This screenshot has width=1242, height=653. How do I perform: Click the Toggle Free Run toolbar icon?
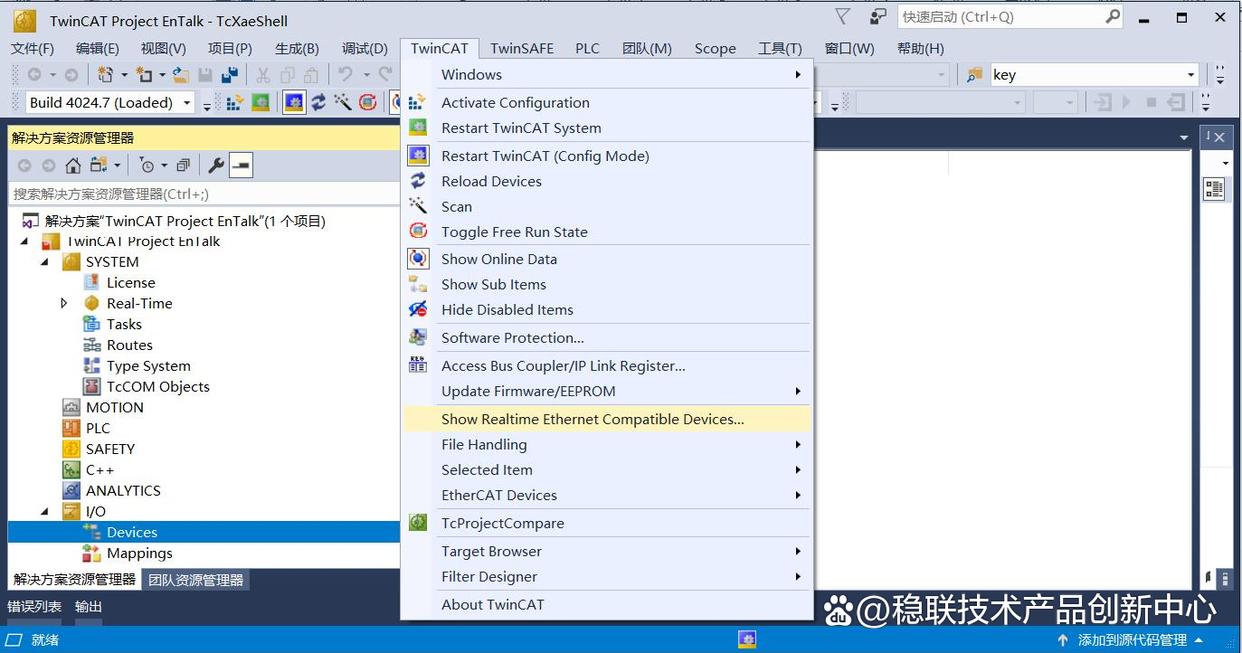[x=368, y=102]
